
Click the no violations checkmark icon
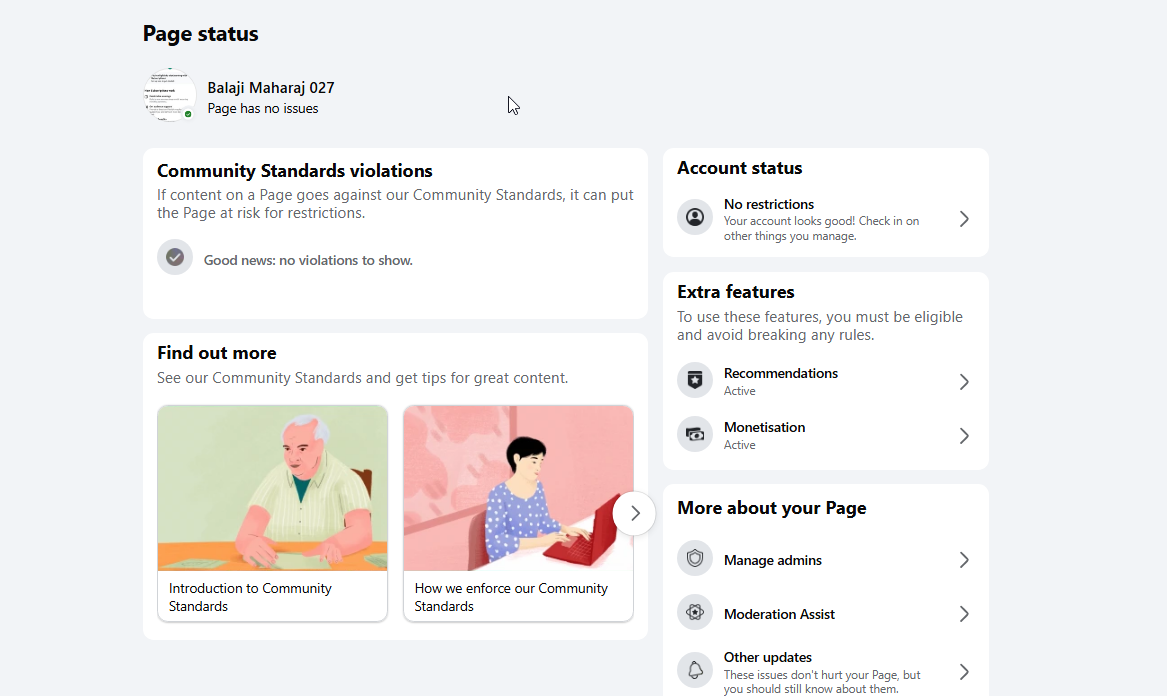point(175,258)
